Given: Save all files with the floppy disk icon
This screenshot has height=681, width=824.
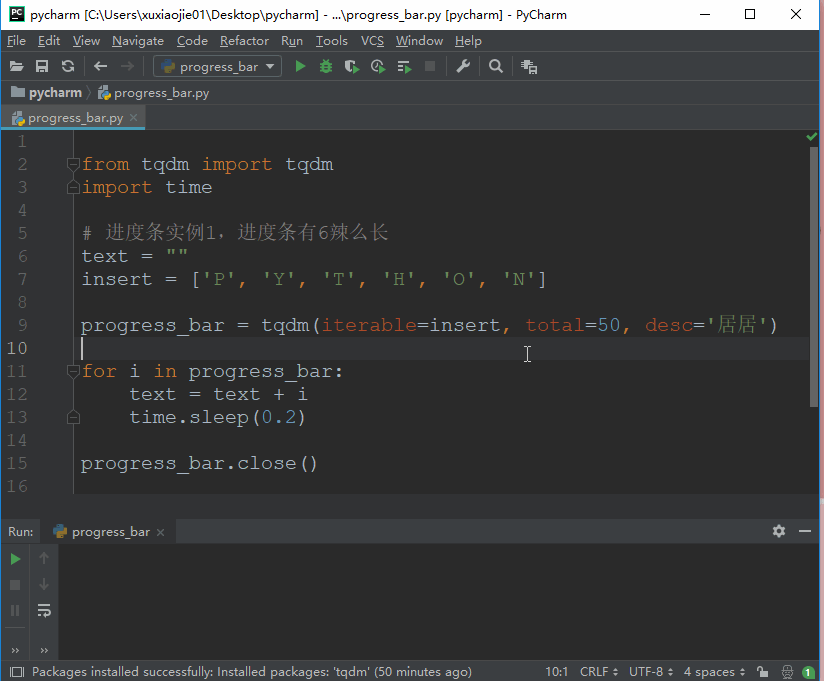Looking at the screenshot, I should (x=40, y=66).
